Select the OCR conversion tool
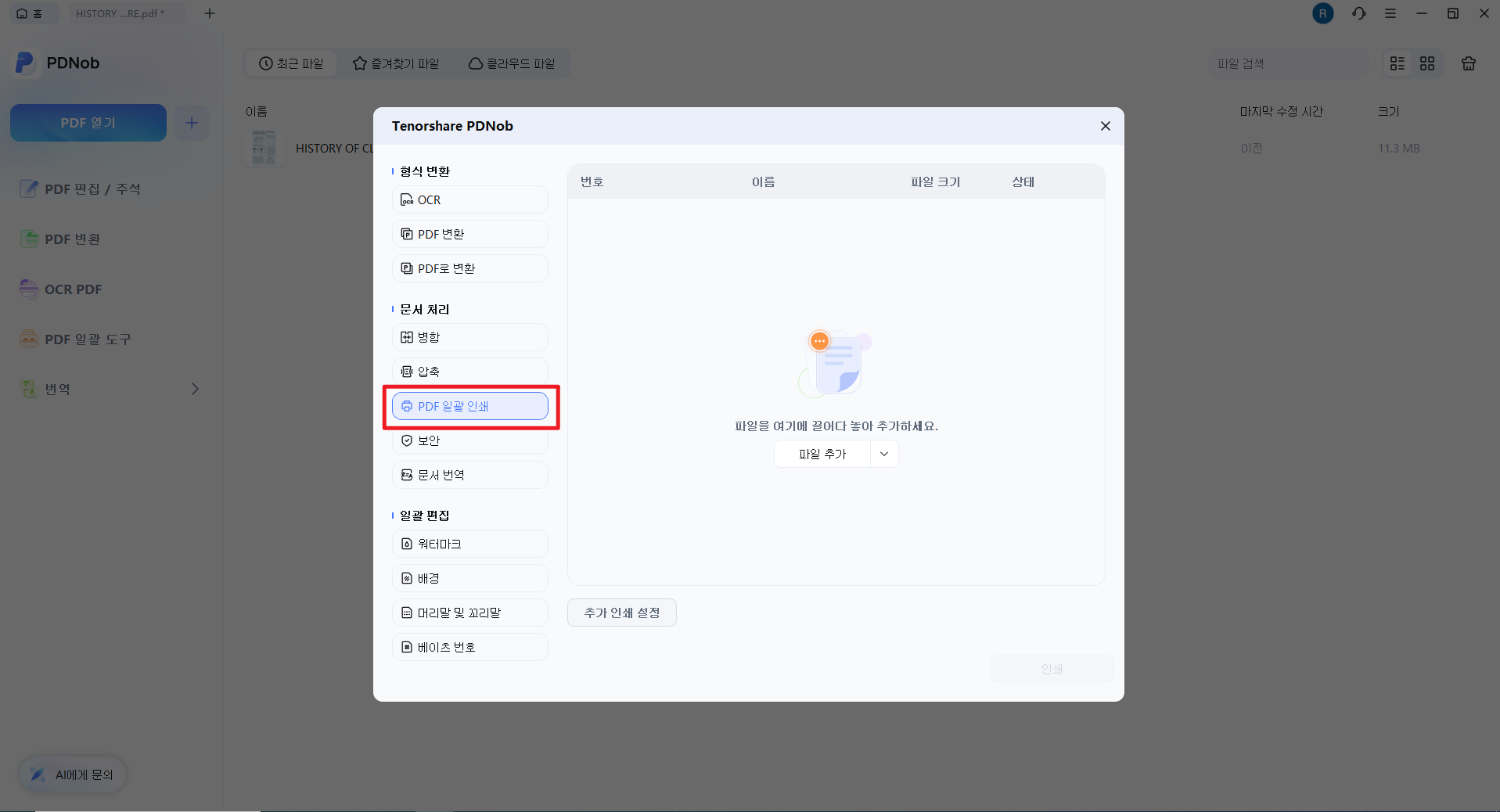 (469, 199)
